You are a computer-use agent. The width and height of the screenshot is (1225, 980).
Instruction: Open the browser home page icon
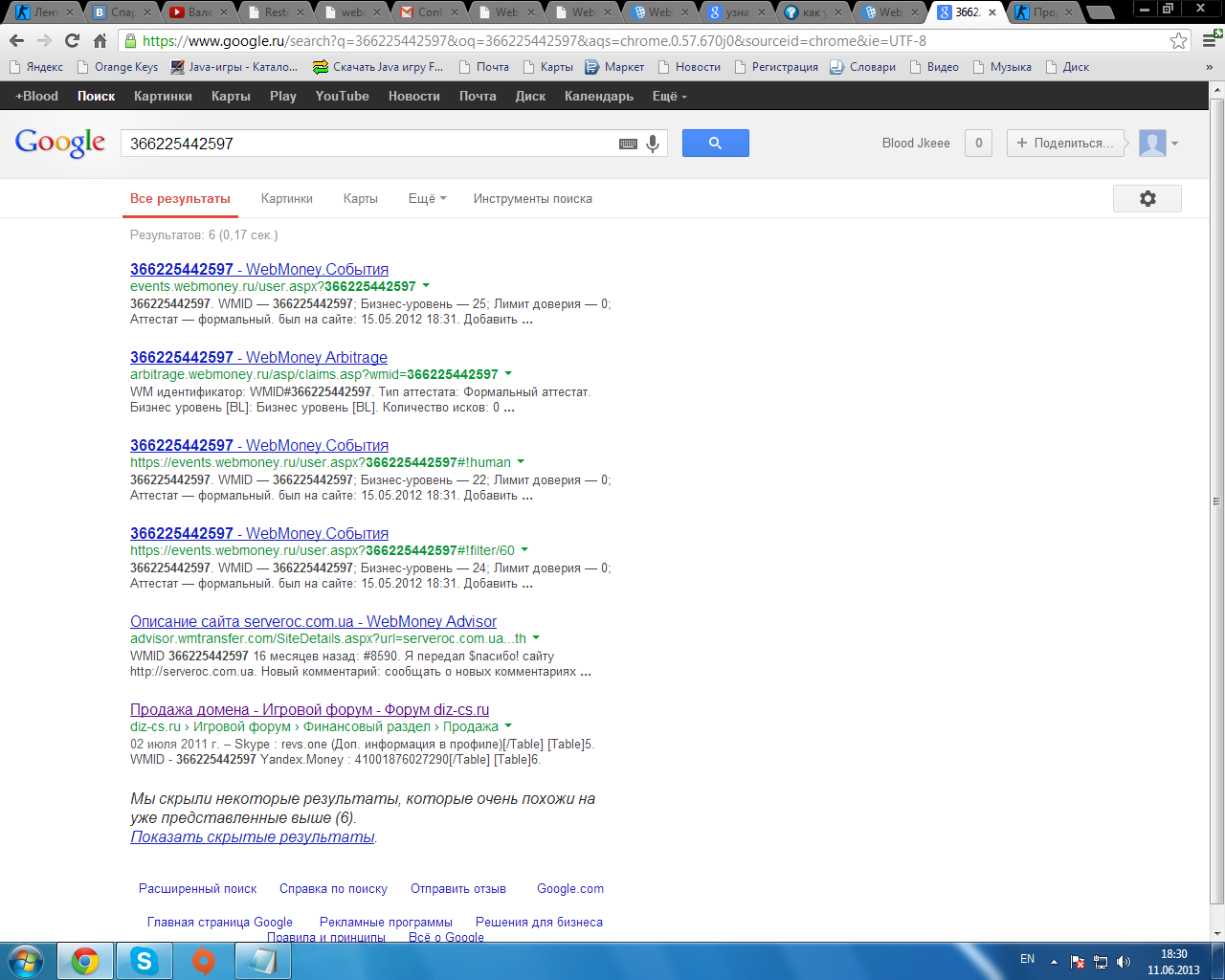[x=100, y=41]
